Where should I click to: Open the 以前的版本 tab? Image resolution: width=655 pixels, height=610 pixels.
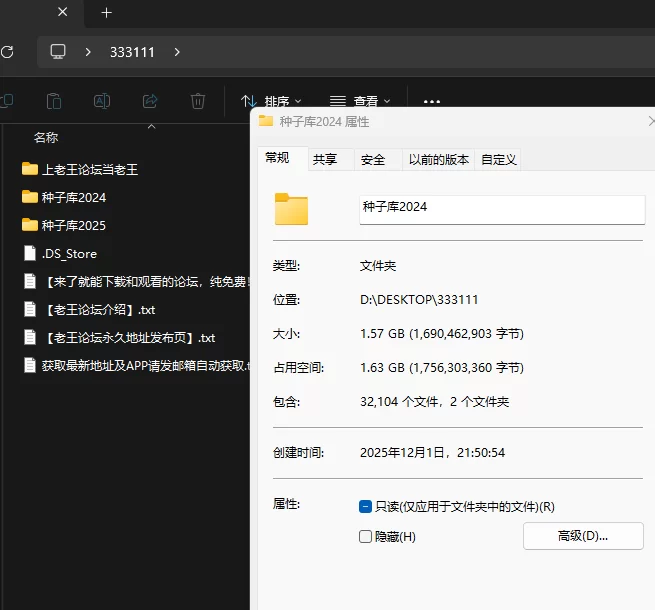pyautogui.click(x=438, y=159)
